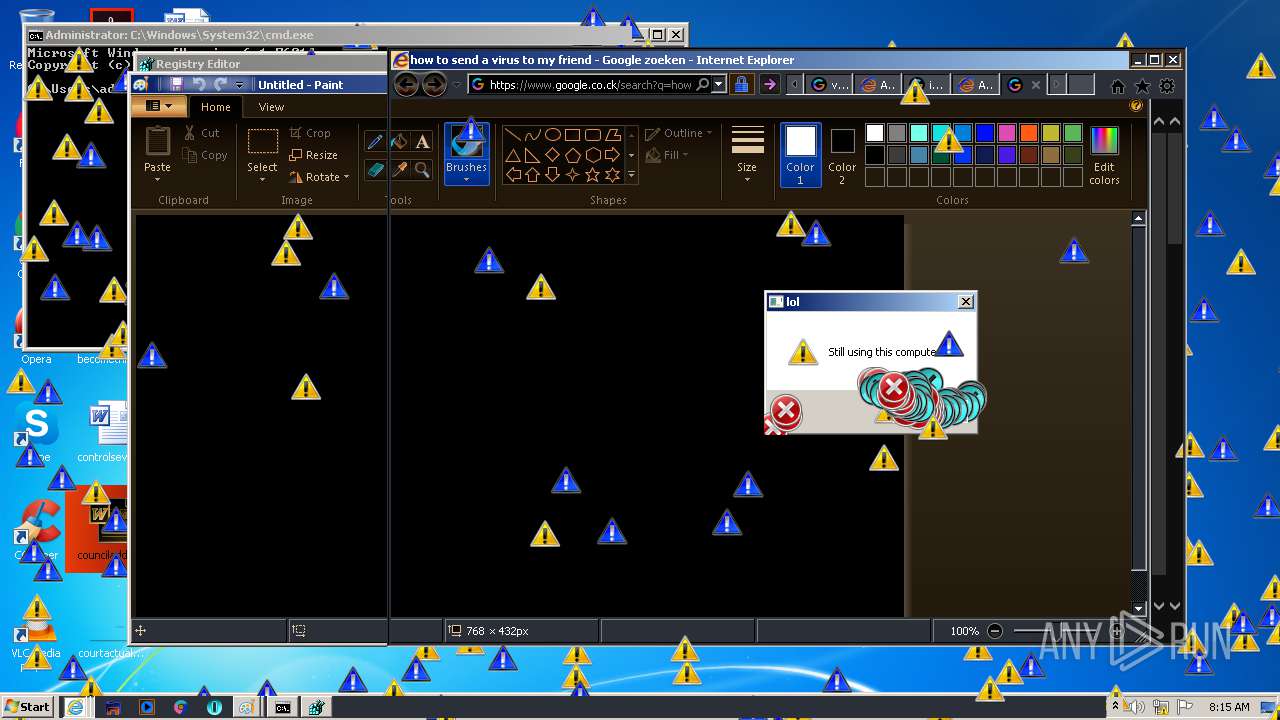Choose the Line shape

coord(512,135)
